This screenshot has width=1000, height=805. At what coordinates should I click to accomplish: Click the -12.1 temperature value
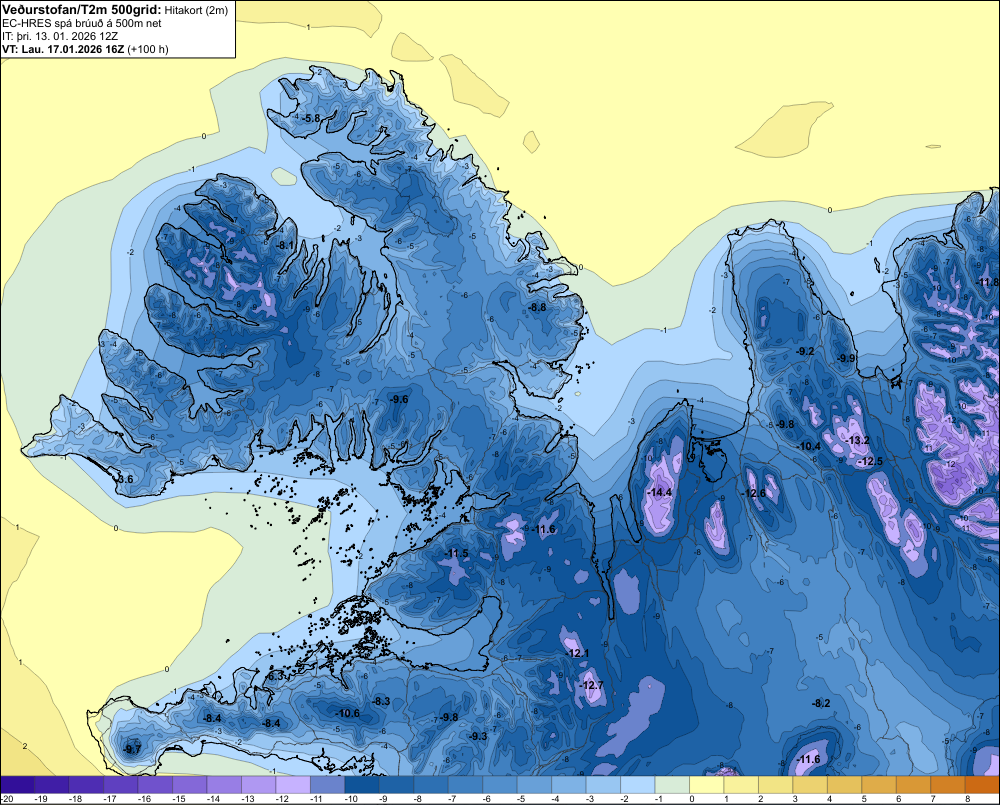click(x=577, y=654)
